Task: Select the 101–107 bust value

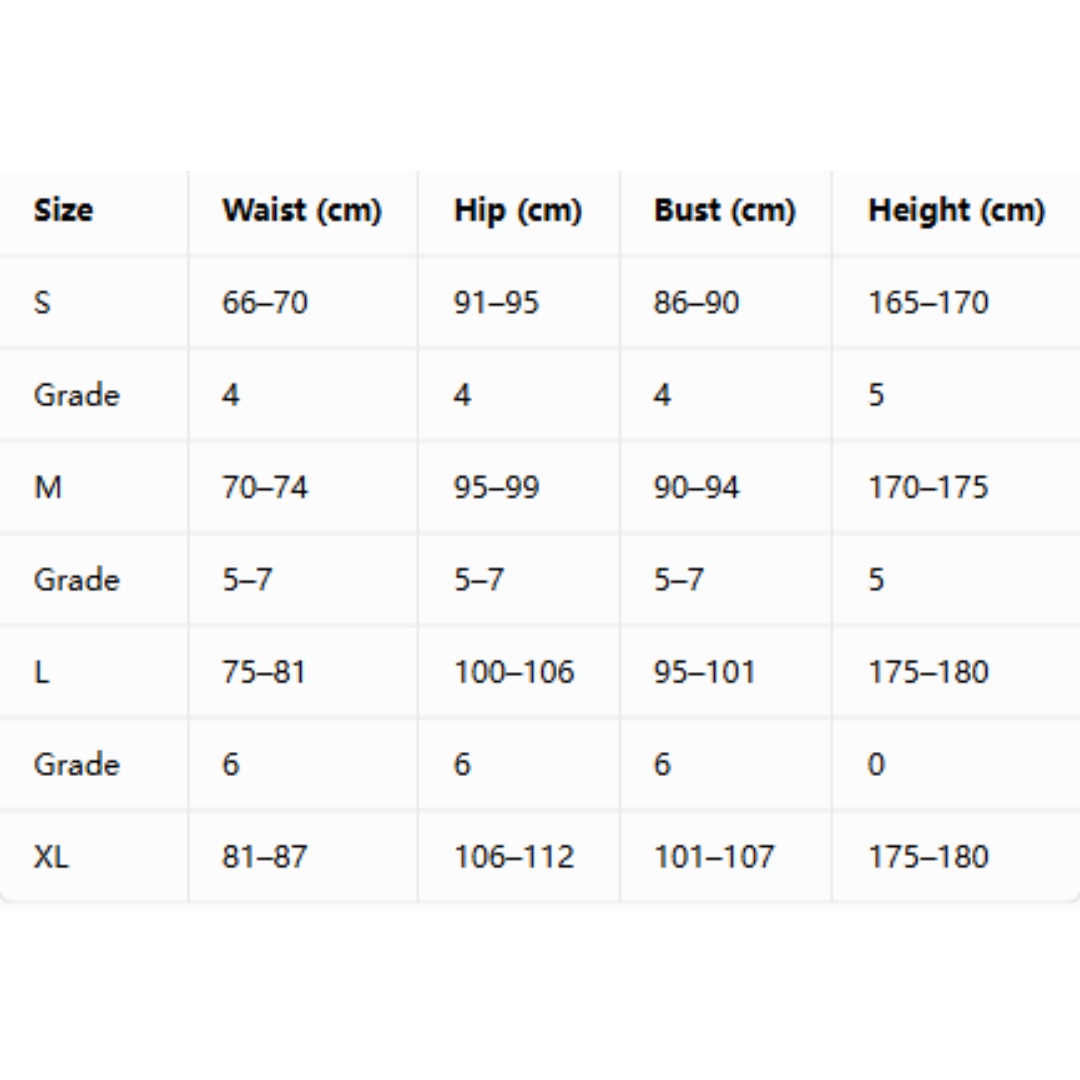Action: click(714, 858)
